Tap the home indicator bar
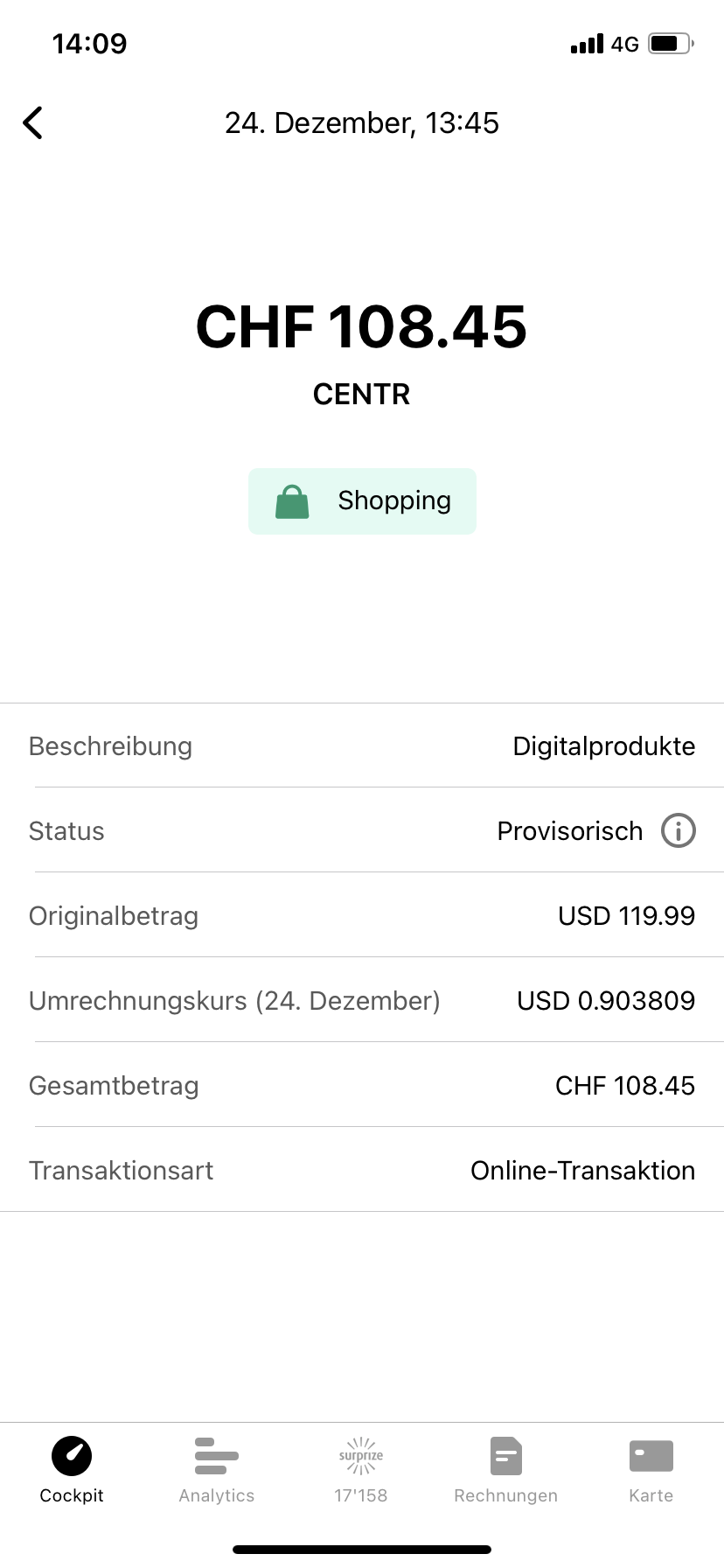The width and height of the screenshot is (724, 1568). click(362, 1550)
